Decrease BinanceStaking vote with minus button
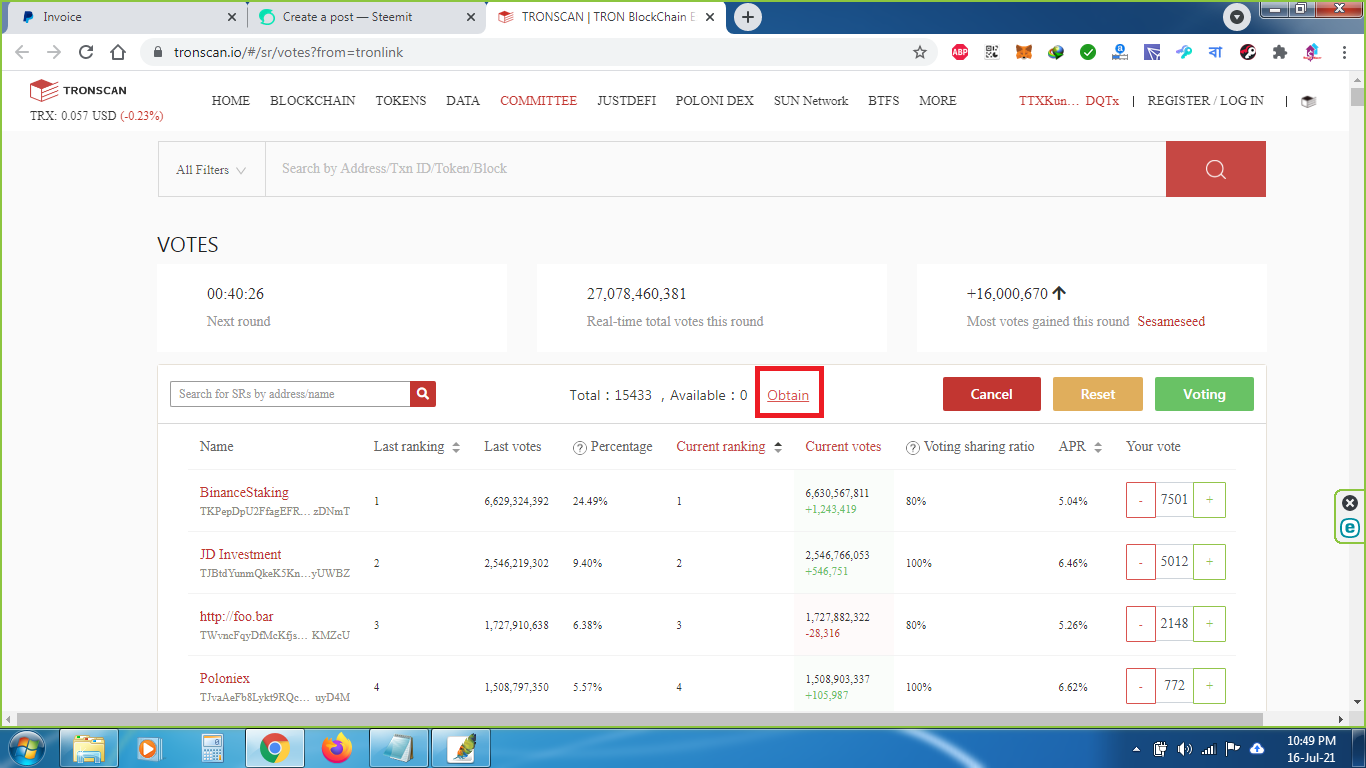Screen dimensions: 1366x768 click(1141, 500)
